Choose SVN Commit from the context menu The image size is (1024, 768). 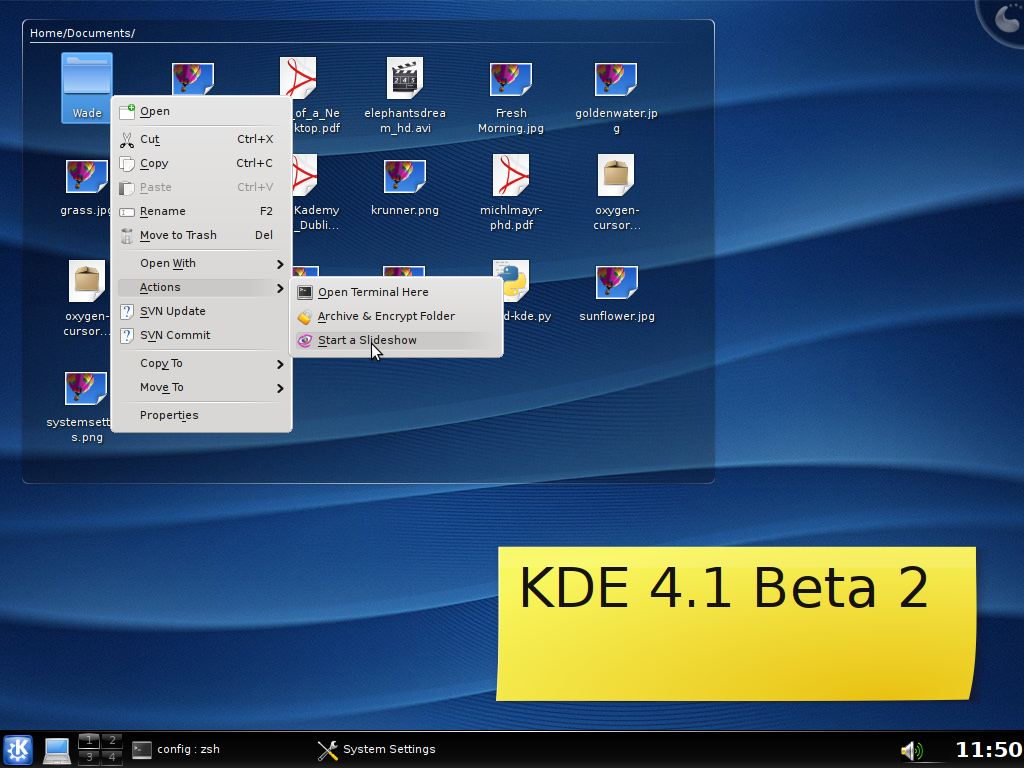[202, 335]
